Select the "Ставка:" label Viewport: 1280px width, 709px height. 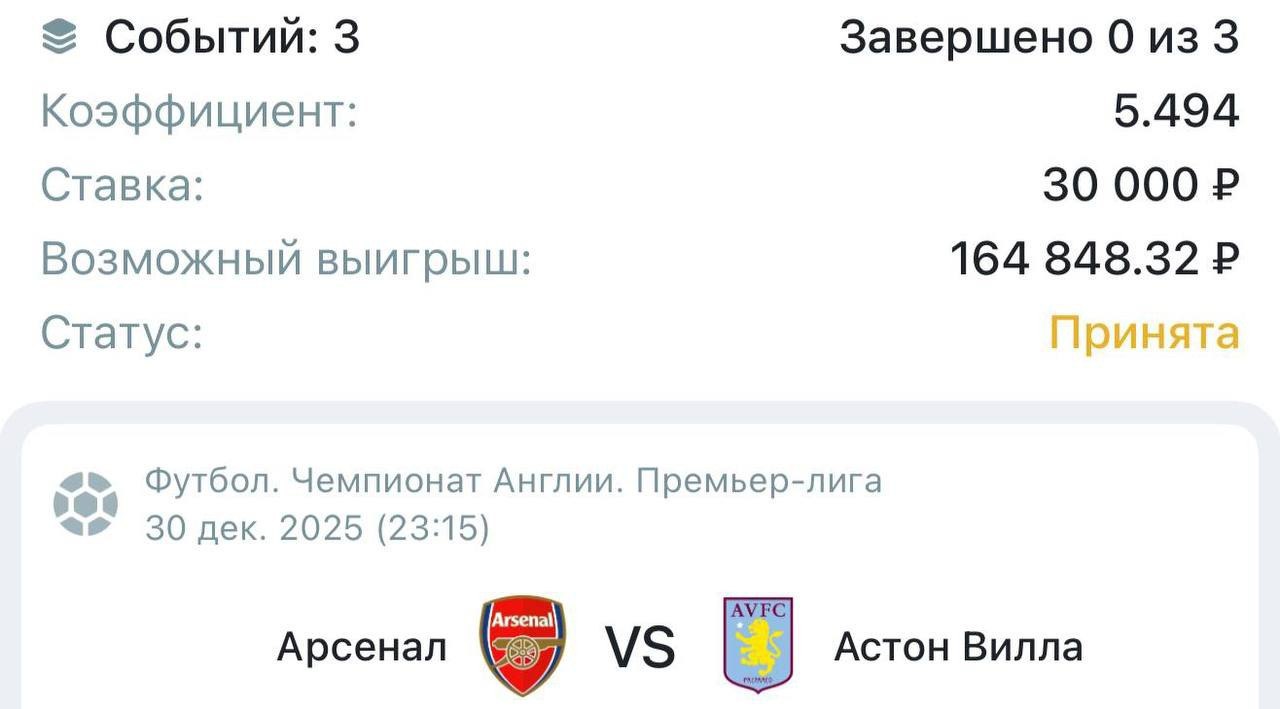(122, 186)
